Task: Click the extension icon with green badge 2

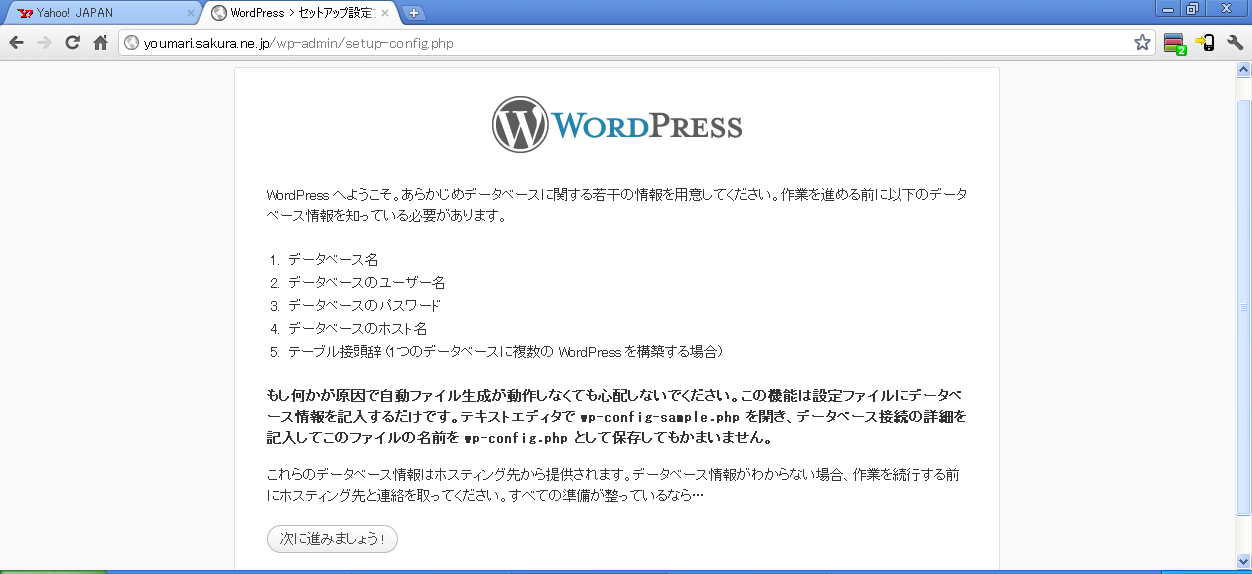Action: click(1174, 43)
